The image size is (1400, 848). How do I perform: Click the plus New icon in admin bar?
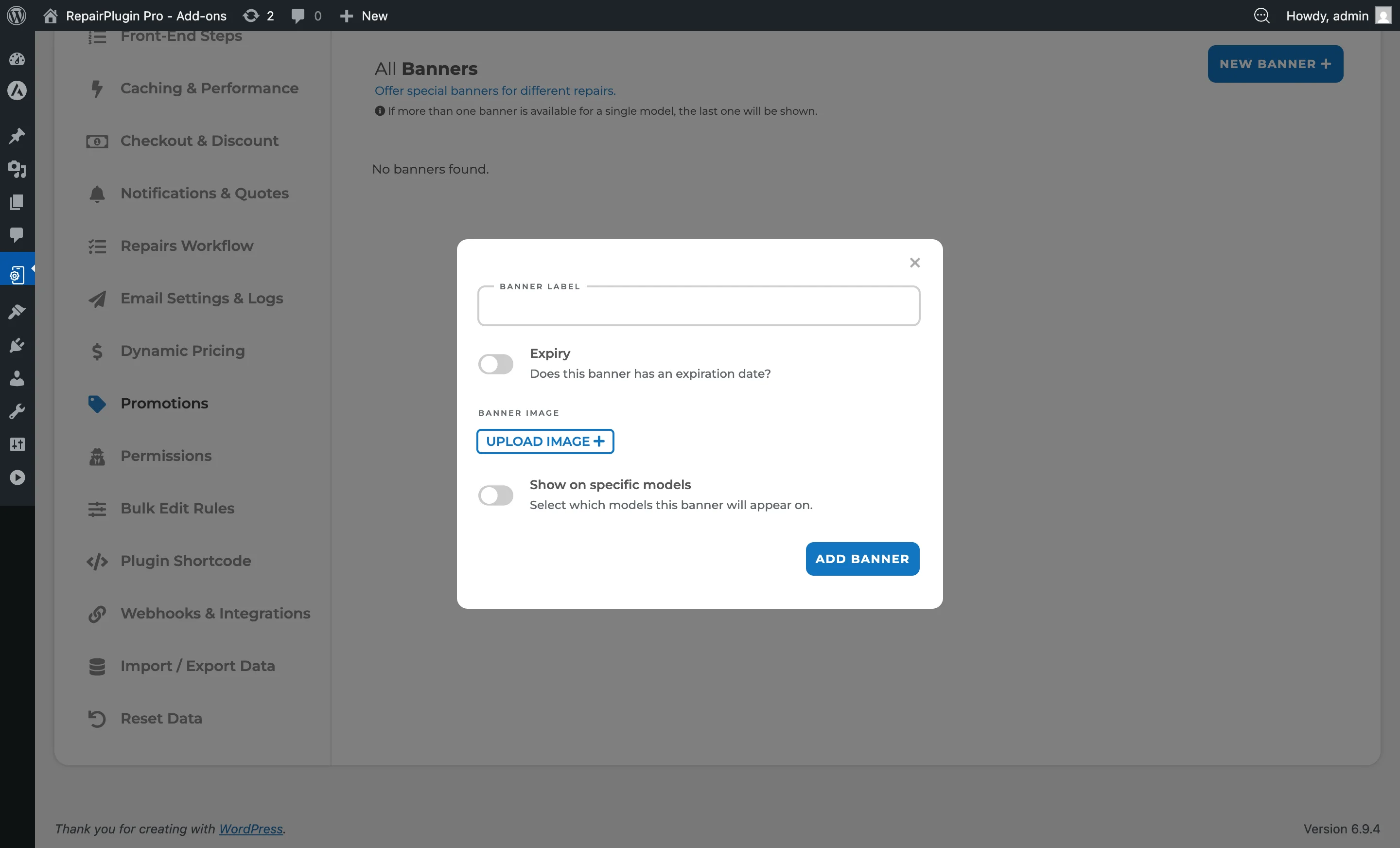(346, 16)
